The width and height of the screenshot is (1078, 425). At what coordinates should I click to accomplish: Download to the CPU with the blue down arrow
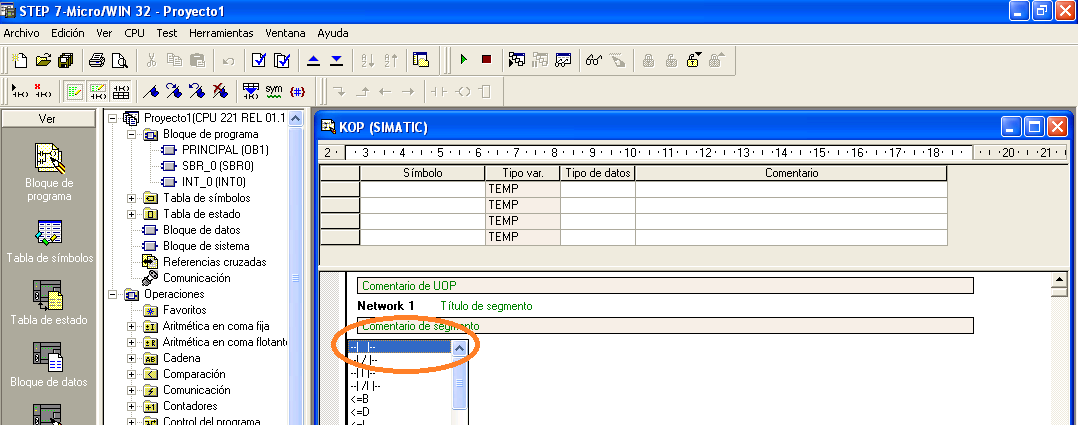[336, 61]
